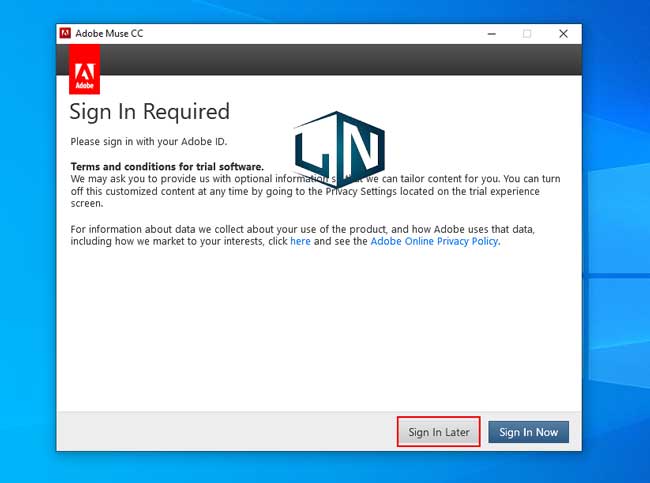Screen dimensions: 650x483
Task: Click the 'Adobe Muse CC' window title
Action: click(x=109, y=34)
